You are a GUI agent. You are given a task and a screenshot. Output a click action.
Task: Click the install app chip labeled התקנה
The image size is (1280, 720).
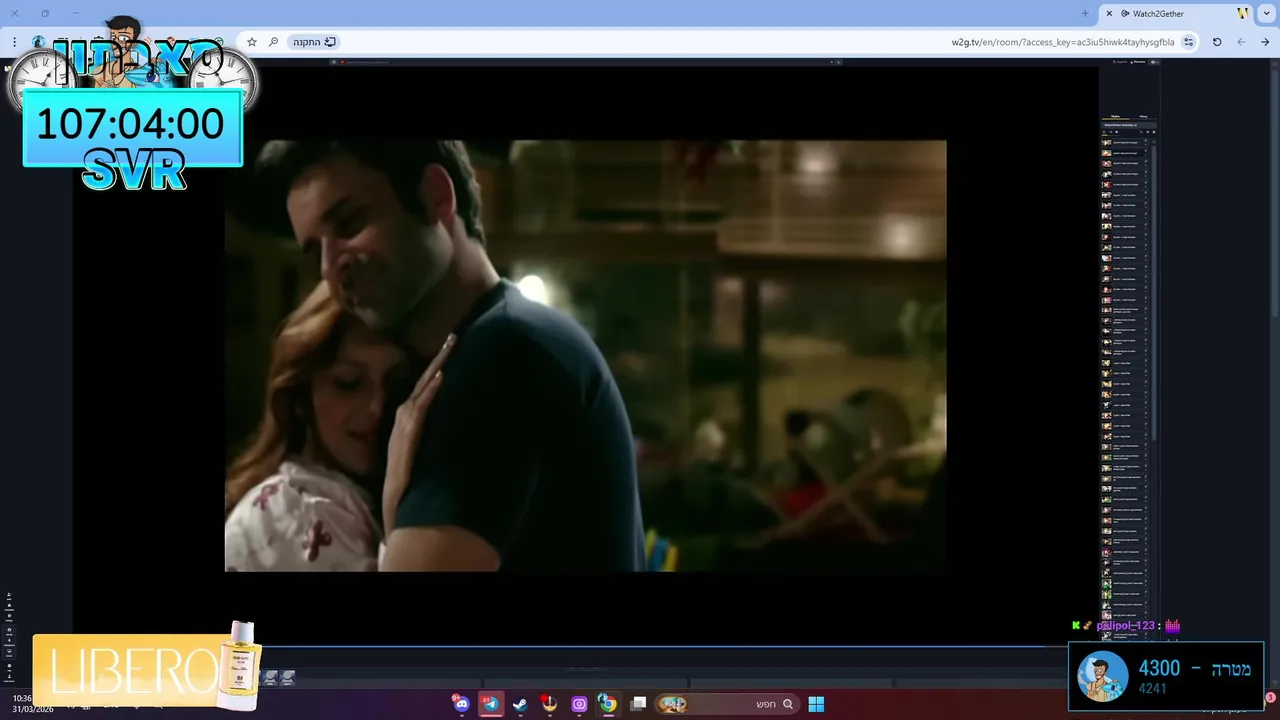click(x=314, y=42)
